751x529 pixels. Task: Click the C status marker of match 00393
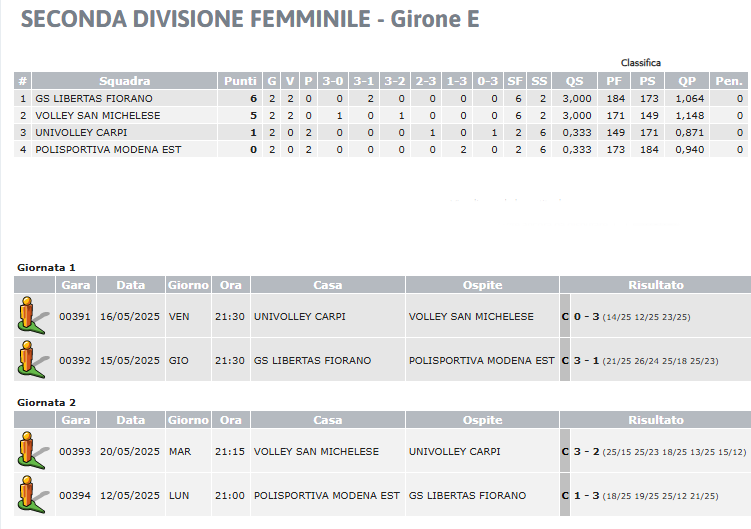coord(565,451)
